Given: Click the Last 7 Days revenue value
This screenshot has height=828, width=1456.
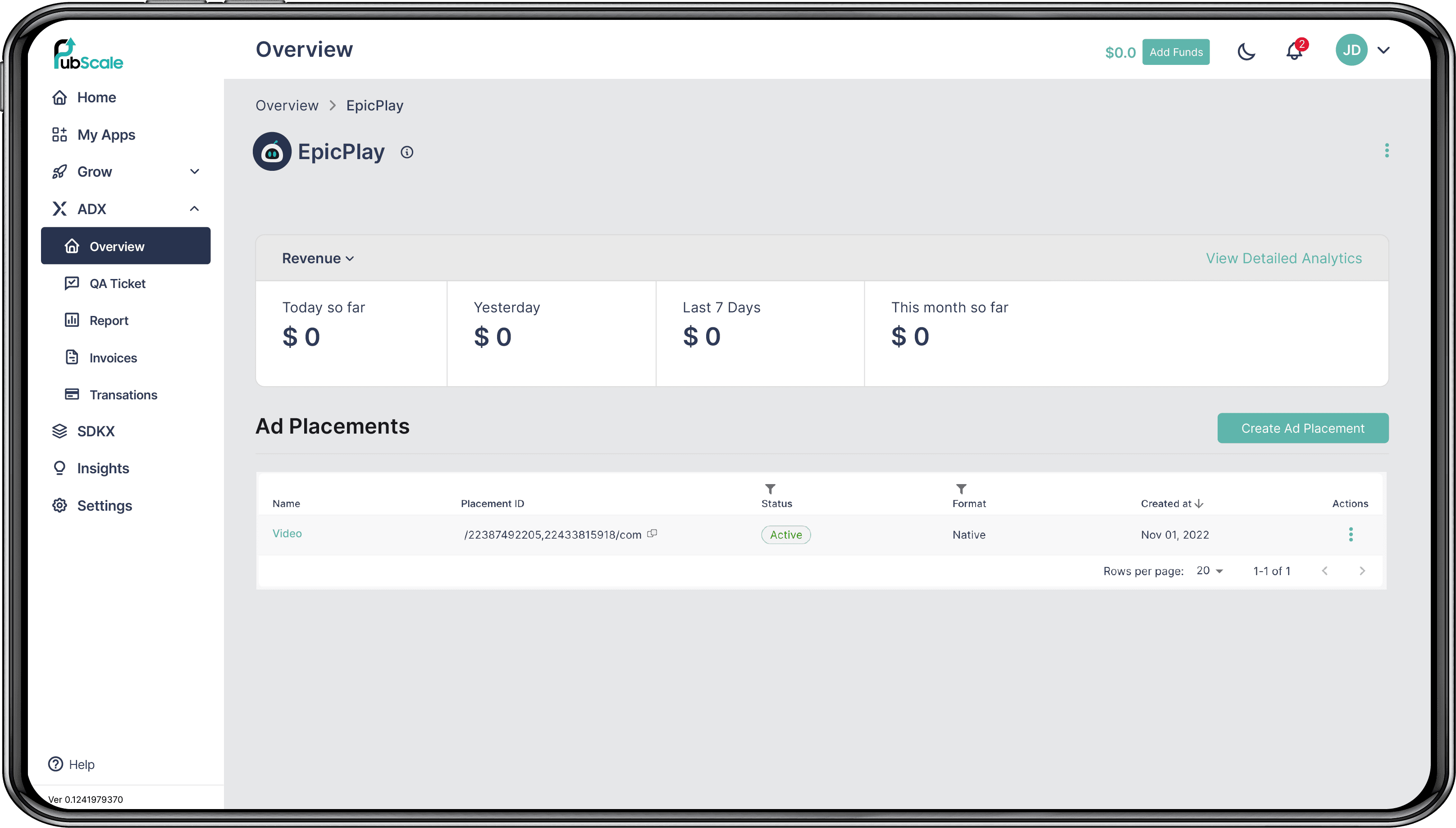Looking at the screenshot, I should coord(702,337).
